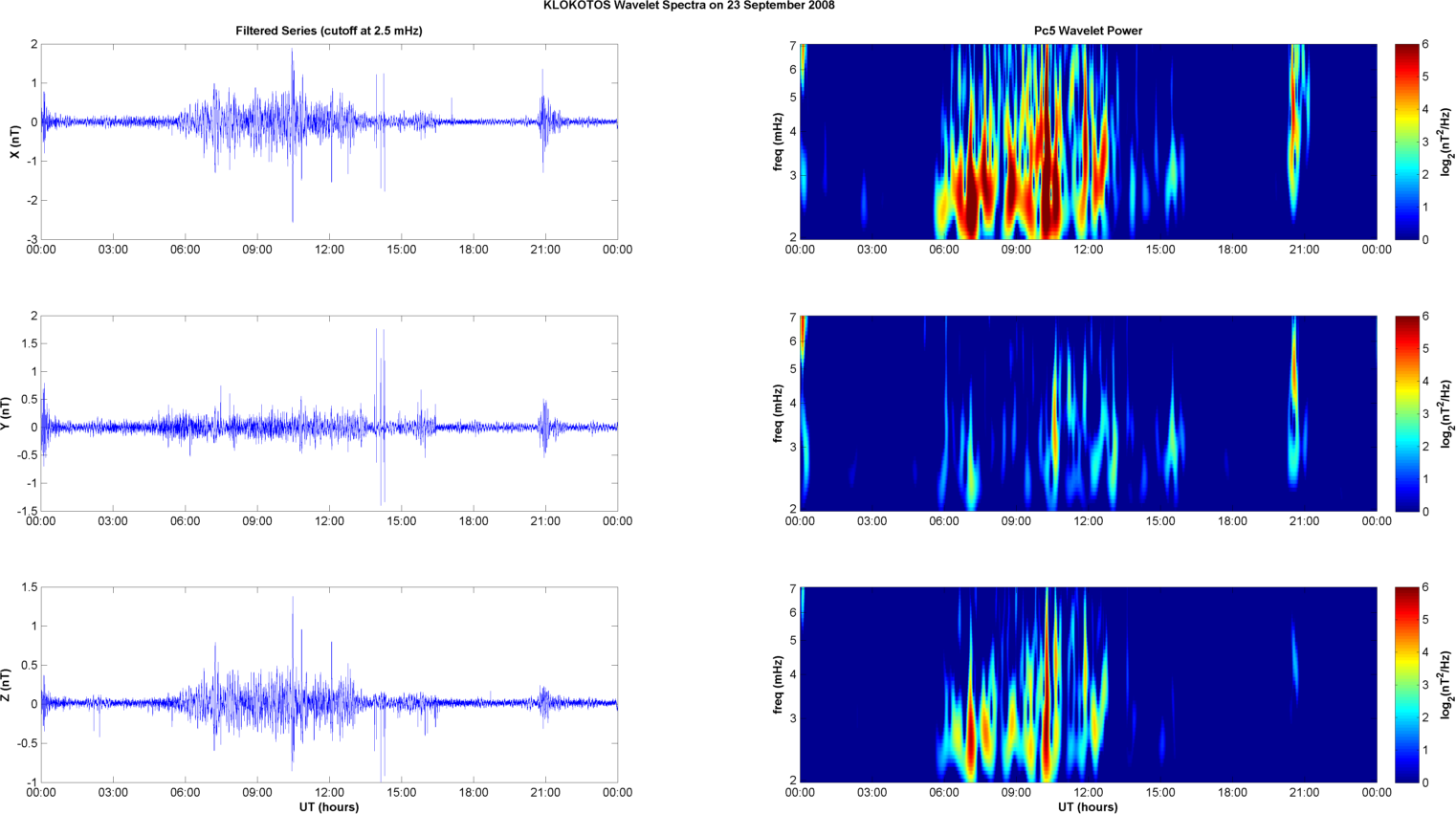Select the "03:00" tick under the X time series

(113, 250)
